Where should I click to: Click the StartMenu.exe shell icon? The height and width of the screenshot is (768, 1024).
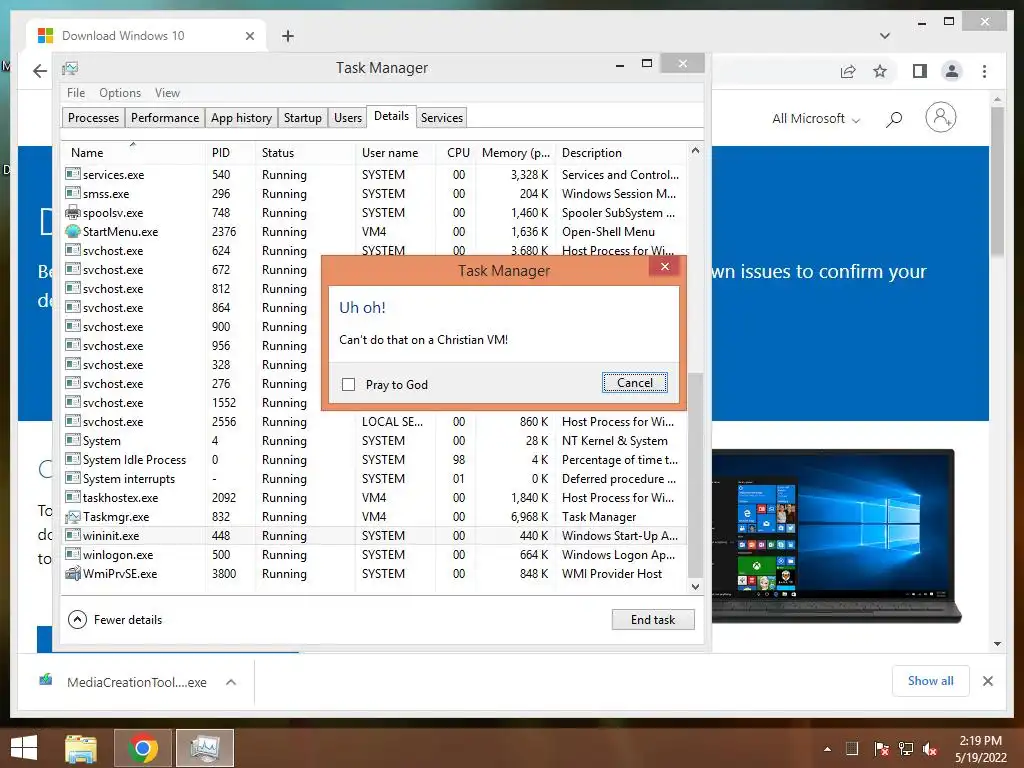[x=72, y=231]
